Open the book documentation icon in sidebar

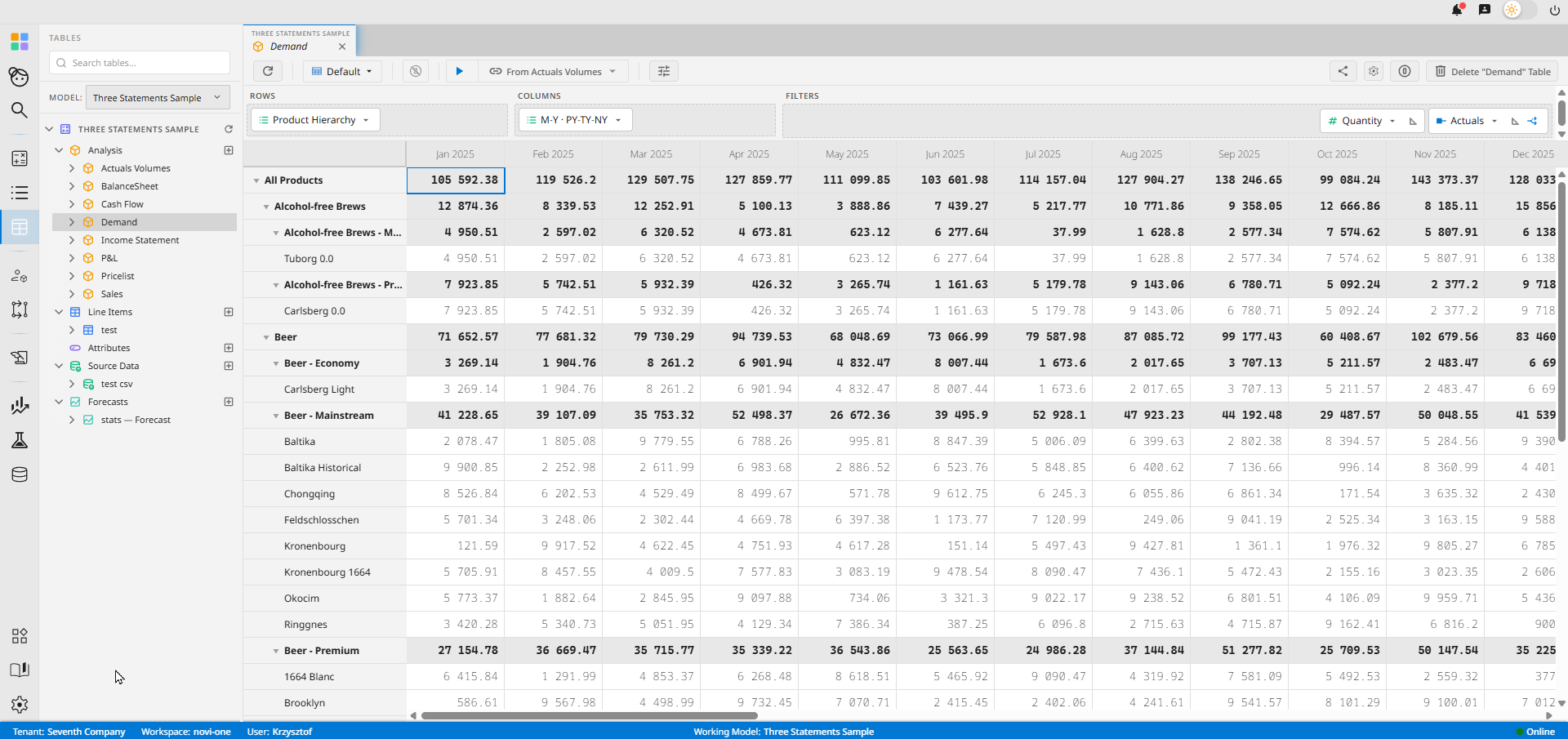tap(20, 670)
